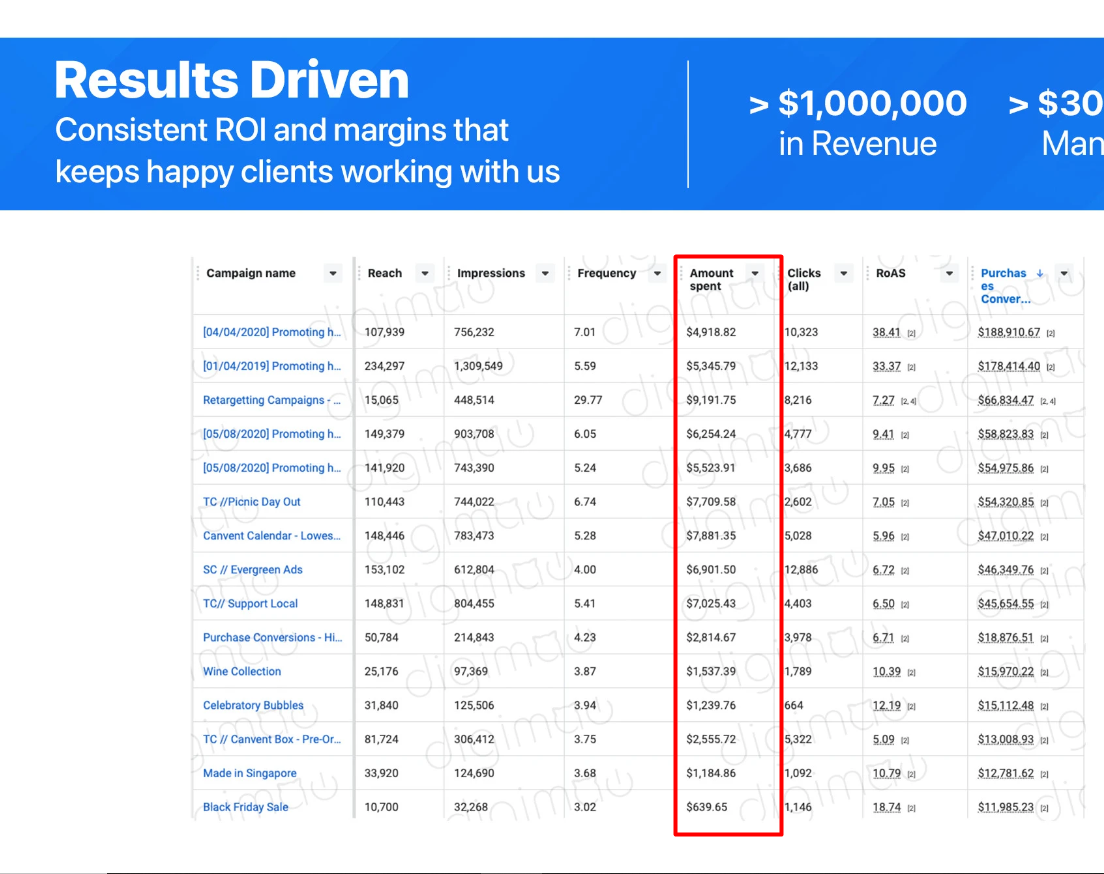Expand the Reach column header dropdown

pos(425,274)
